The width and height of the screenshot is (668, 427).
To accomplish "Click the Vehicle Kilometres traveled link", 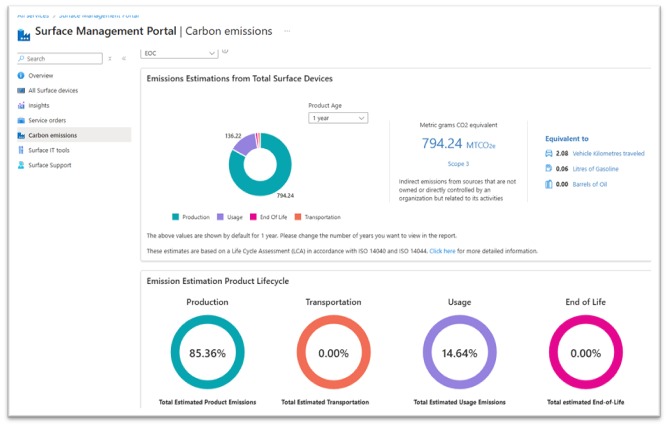I will tap(608, 154).
